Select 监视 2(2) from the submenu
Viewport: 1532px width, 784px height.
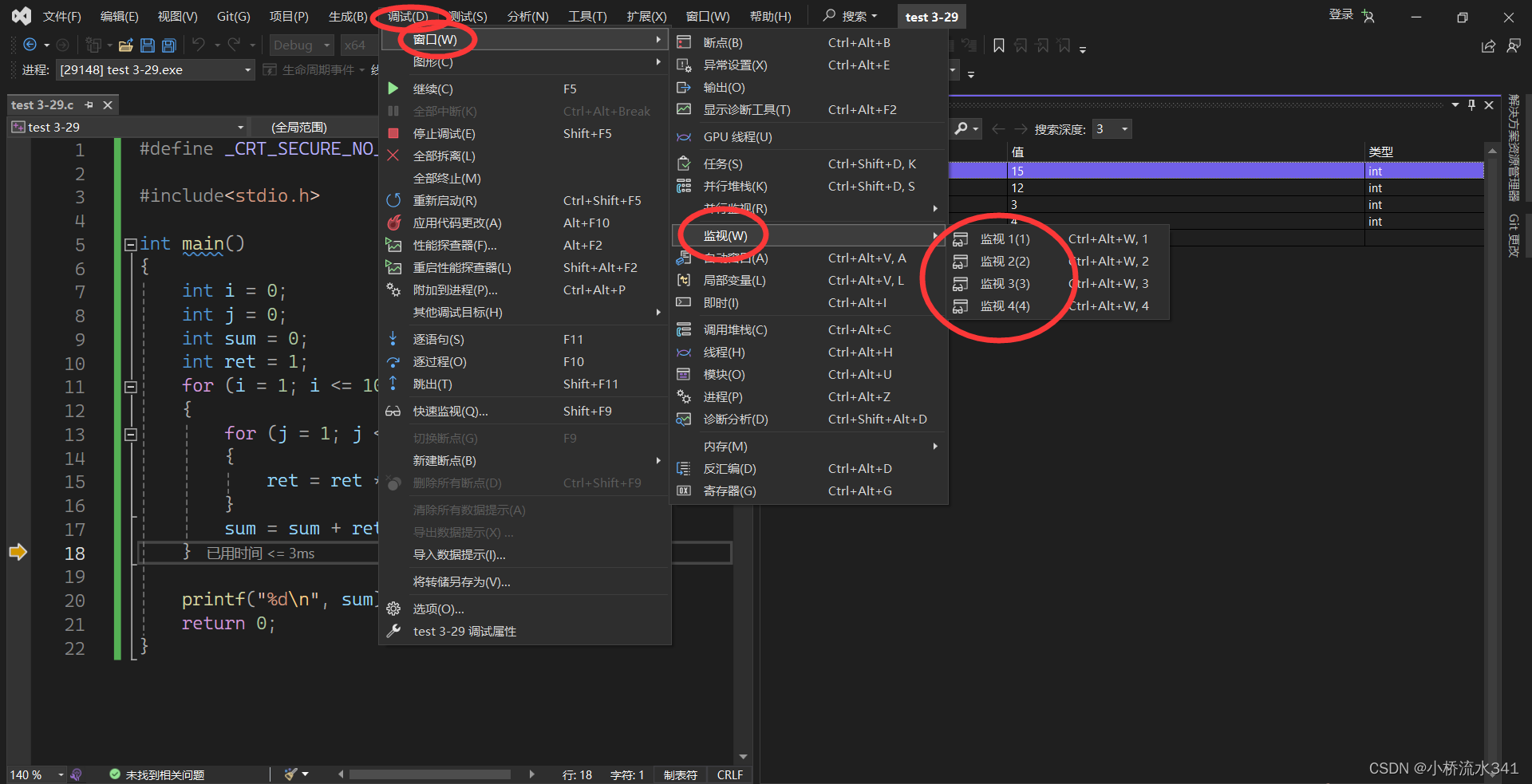pyautogui.click(x=1058, y=261)
